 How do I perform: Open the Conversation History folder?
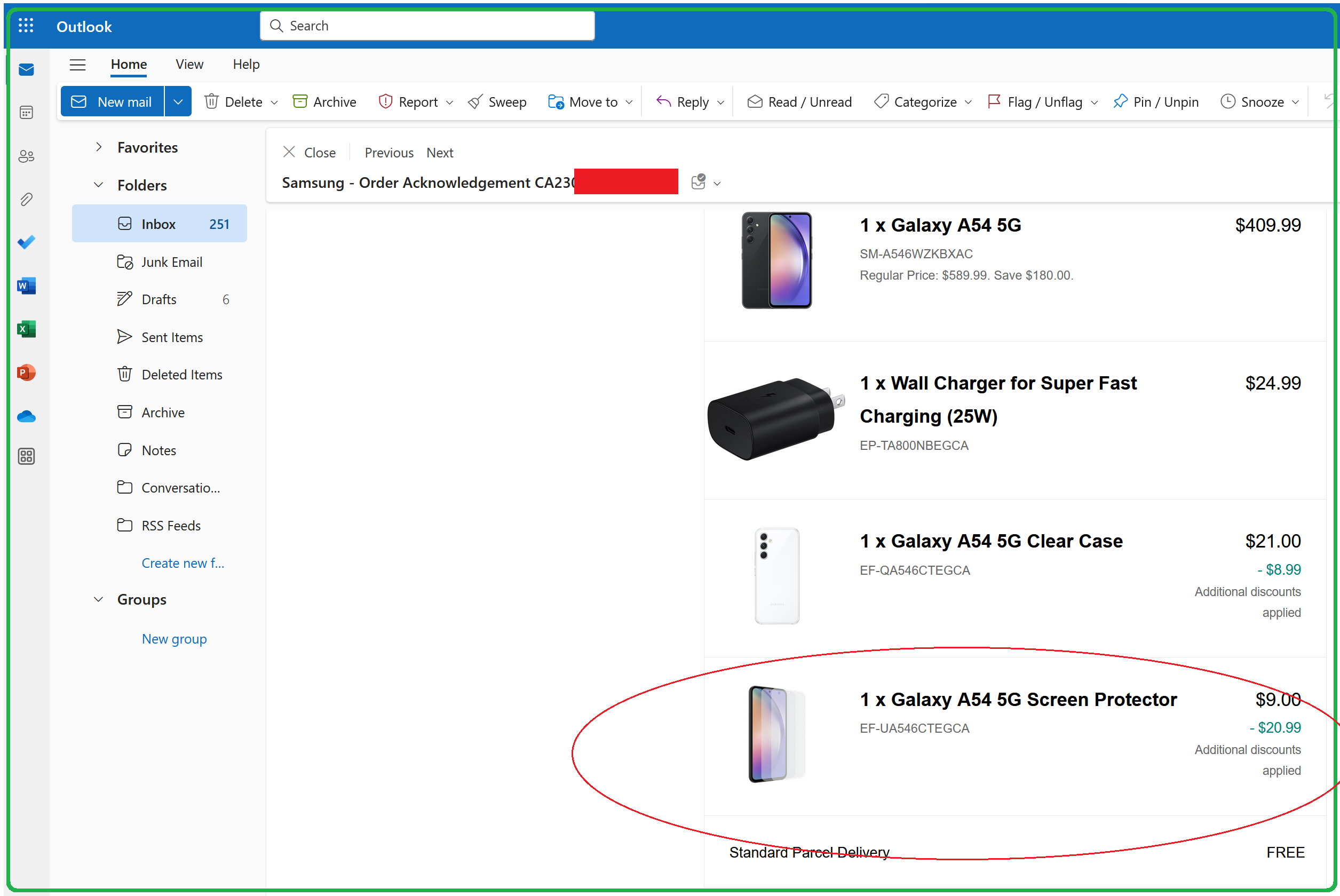160,487
